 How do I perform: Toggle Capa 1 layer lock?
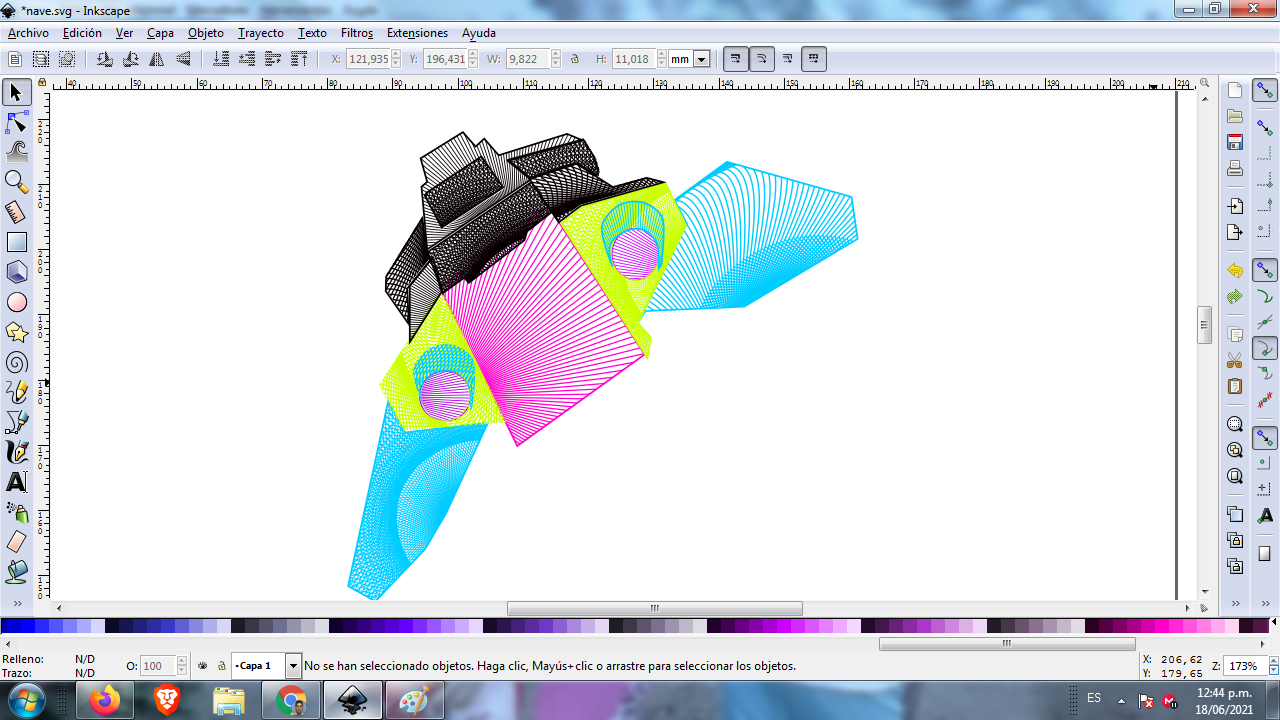(222, 665)
